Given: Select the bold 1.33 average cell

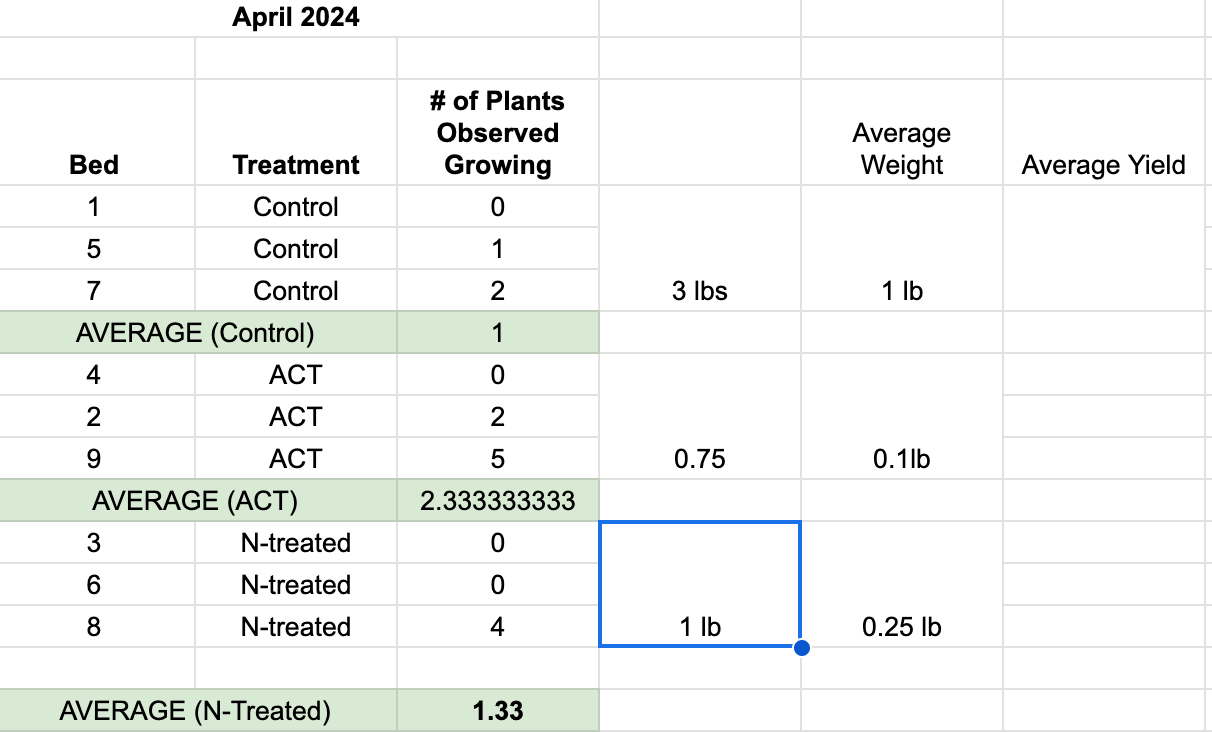Looking at the screenshot, I should [x=498, y=711].
